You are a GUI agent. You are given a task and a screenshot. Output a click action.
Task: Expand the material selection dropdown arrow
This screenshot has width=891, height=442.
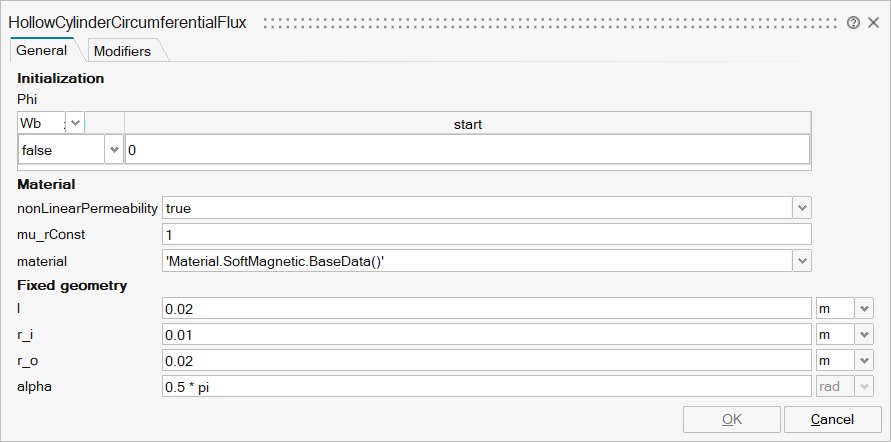(x=801, y=260)
